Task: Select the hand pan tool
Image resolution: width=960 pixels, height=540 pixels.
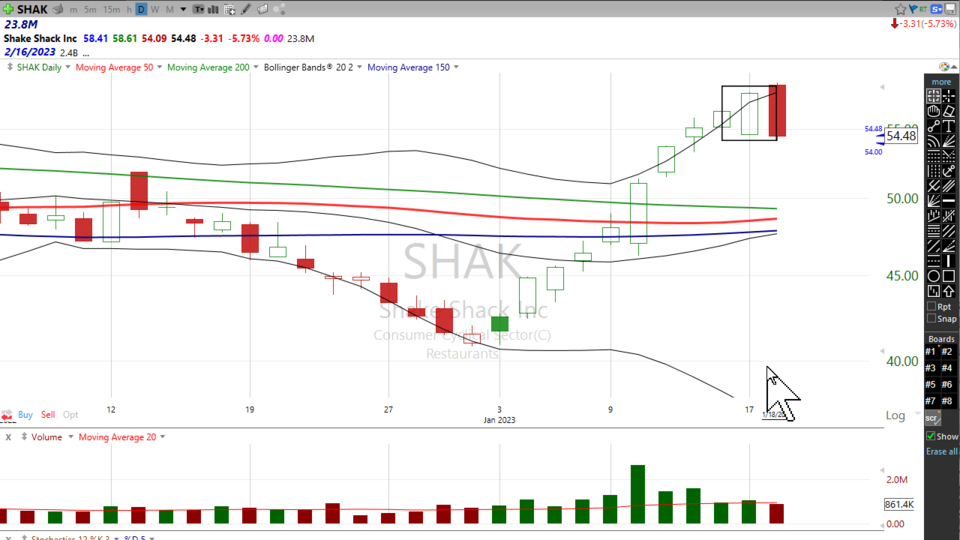Action: tap(934, 111)
